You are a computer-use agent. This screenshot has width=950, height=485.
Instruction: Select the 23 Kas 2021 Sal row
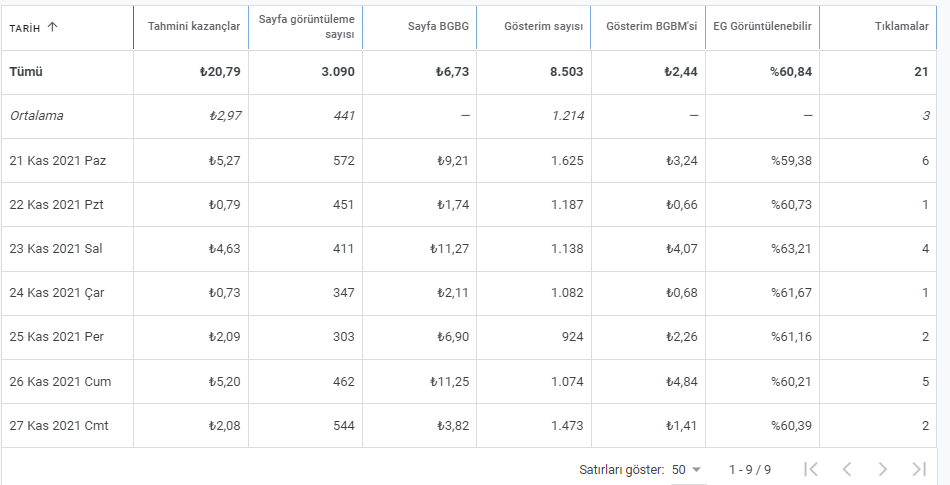(x=469, y=249)
